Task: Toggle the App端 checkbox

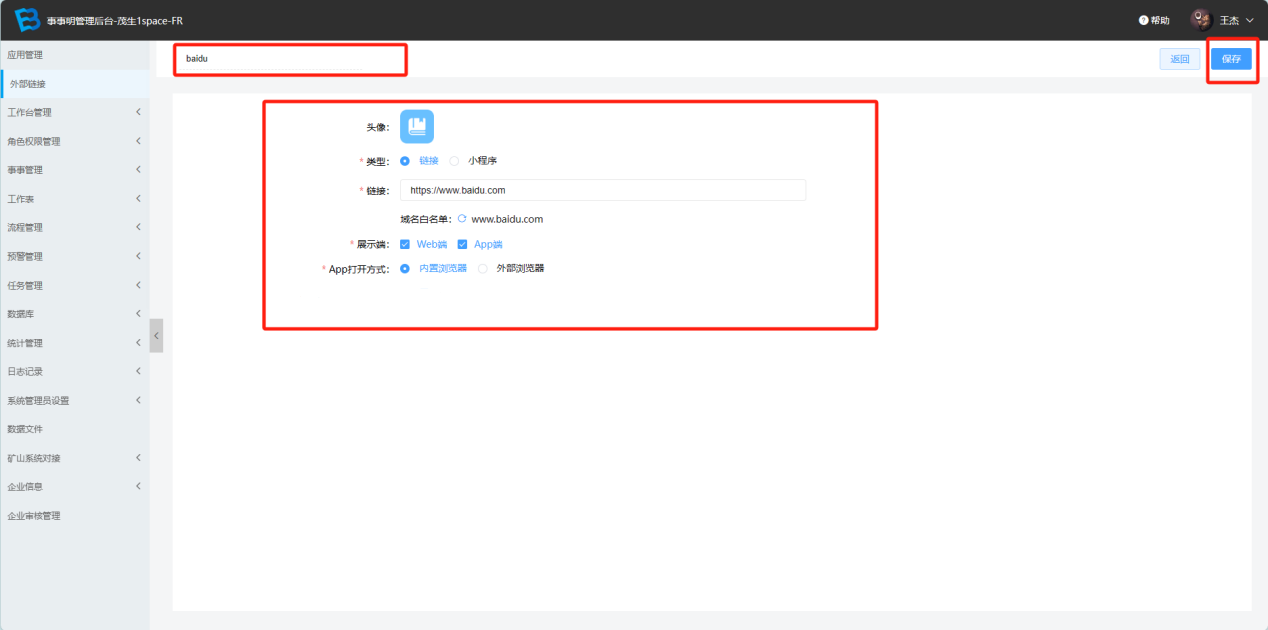Action: [x=463, y=244]
